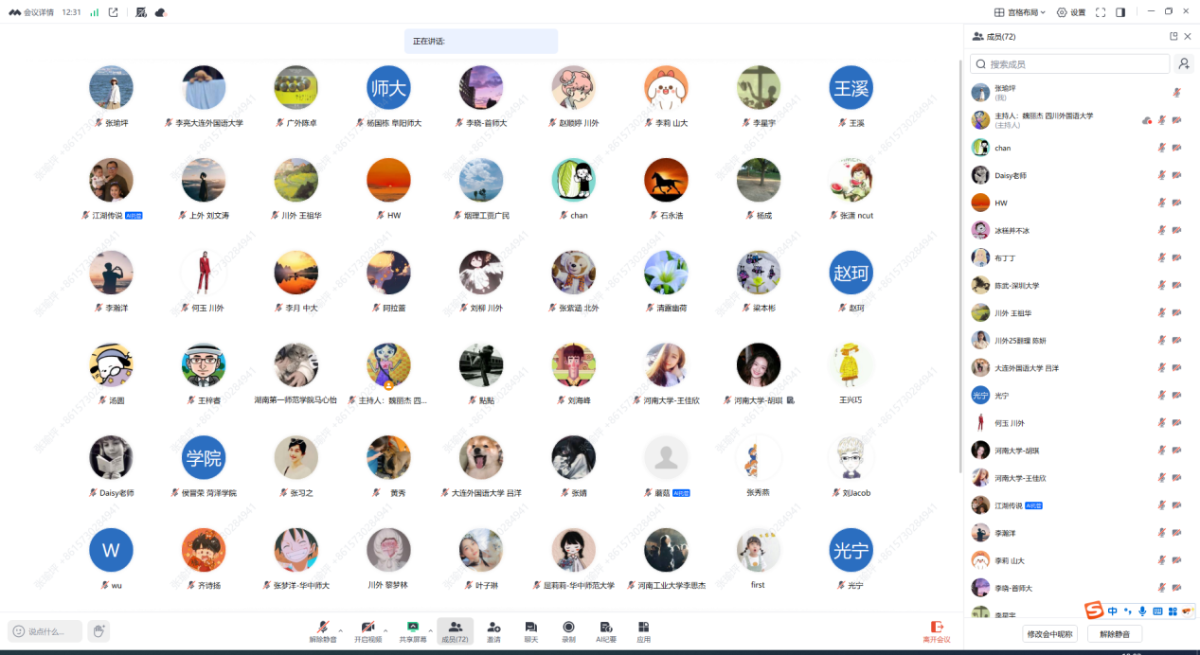Screen dimensions: 1200x655
Task: Open AI纪要 meeting notes
Action: pos(606,630)
